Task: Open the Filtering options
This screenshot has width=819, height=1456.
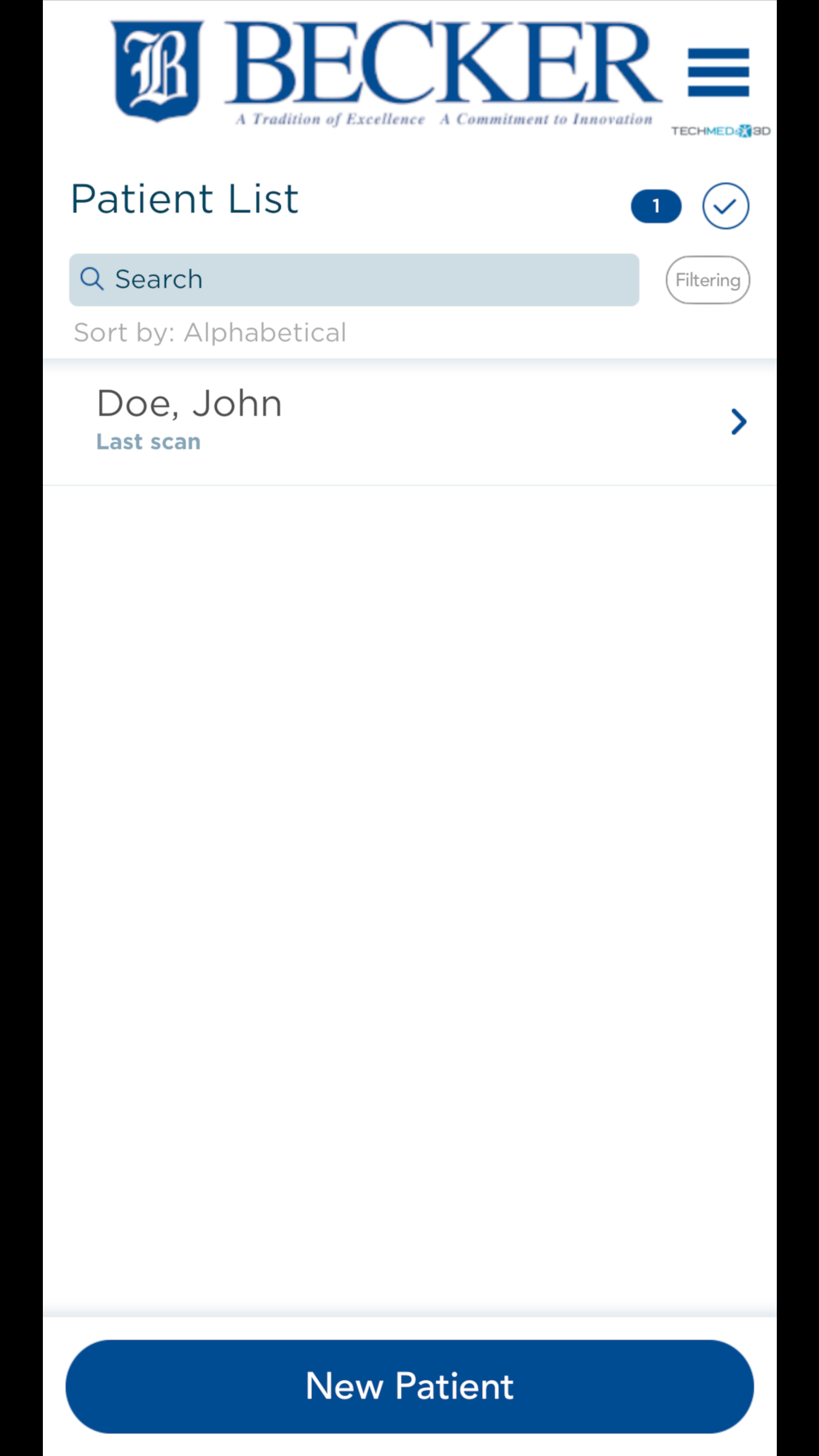Action: coord(708,280)
